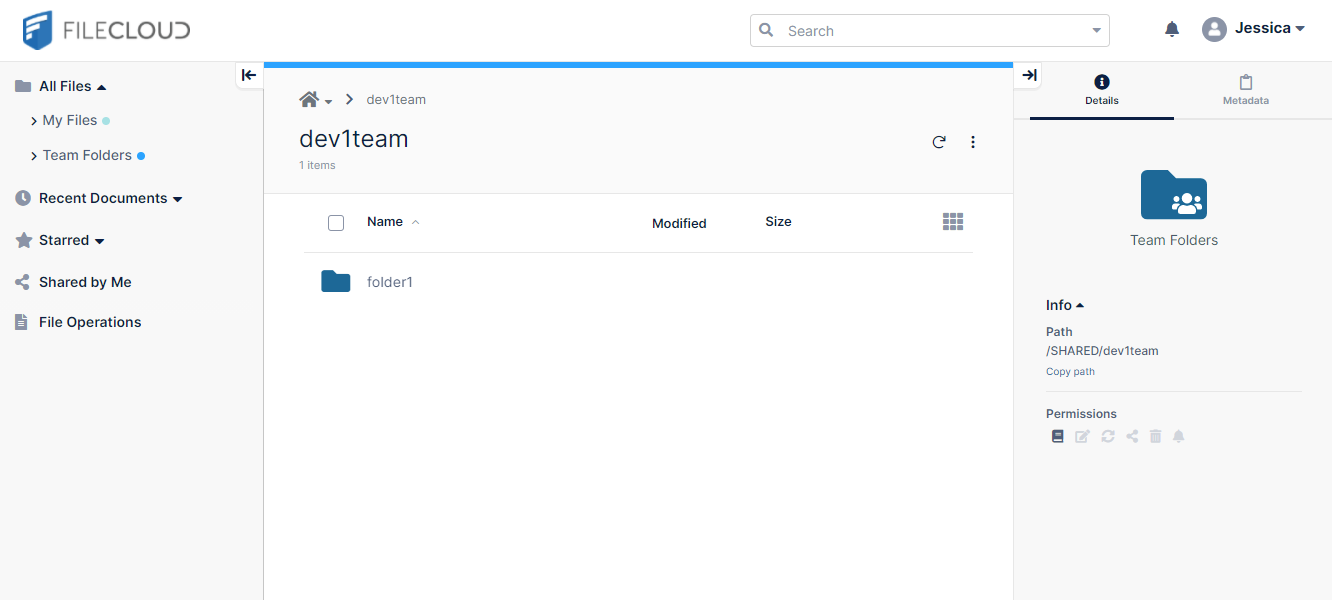Switch to the Metadata tab
Viewport: 1332px width, 600px height.
tap(1245, 90)
